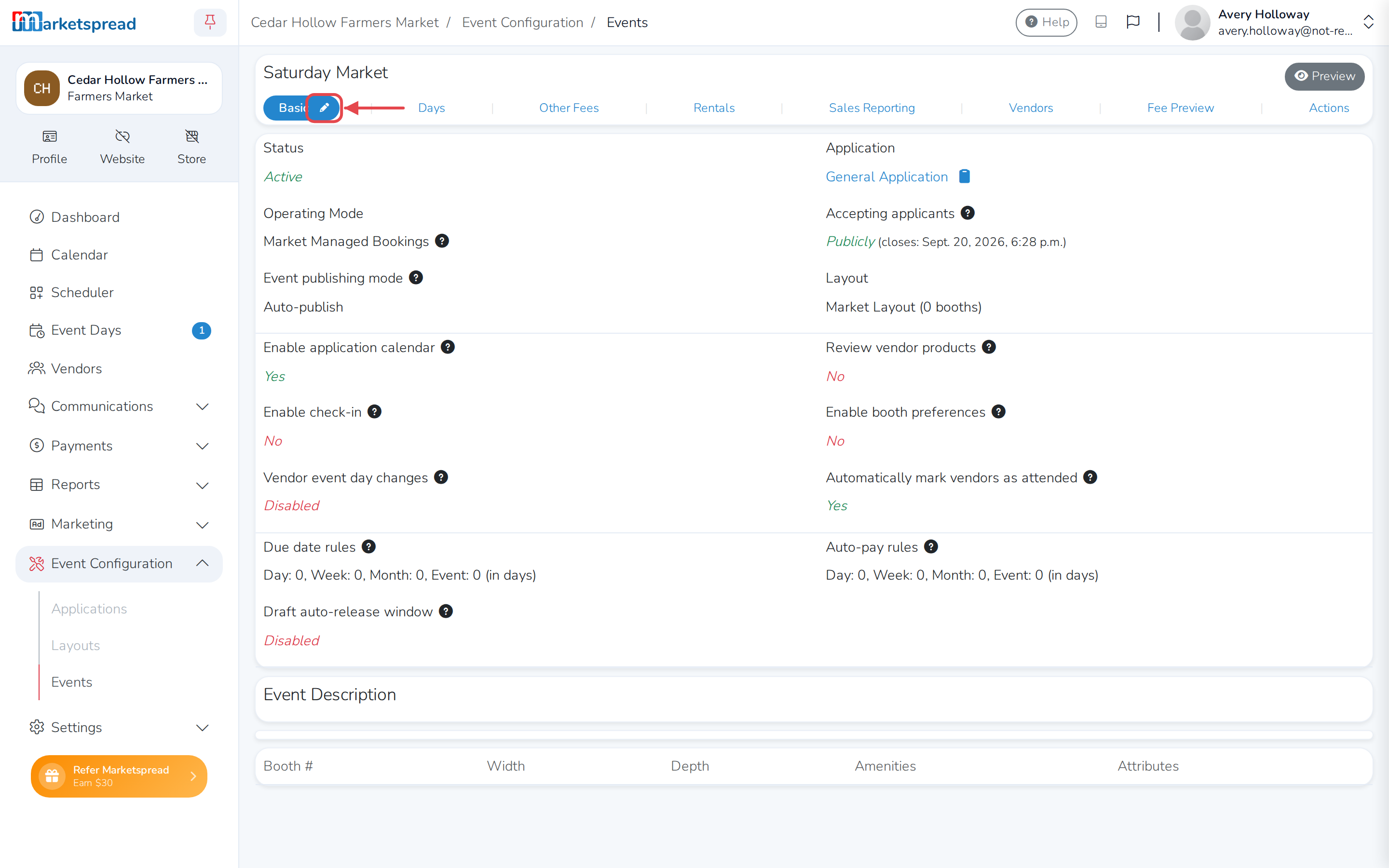Show help for Enable check-in

[x=374, y=412]
